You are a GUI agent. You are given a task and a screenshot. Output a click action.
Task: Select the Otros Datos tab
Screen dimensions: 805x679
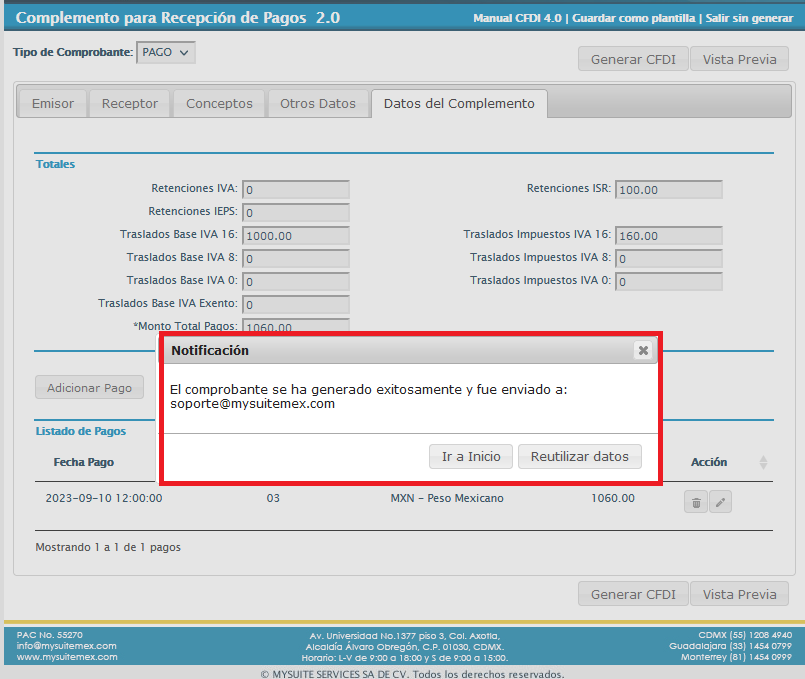click(x=318, y=104)
